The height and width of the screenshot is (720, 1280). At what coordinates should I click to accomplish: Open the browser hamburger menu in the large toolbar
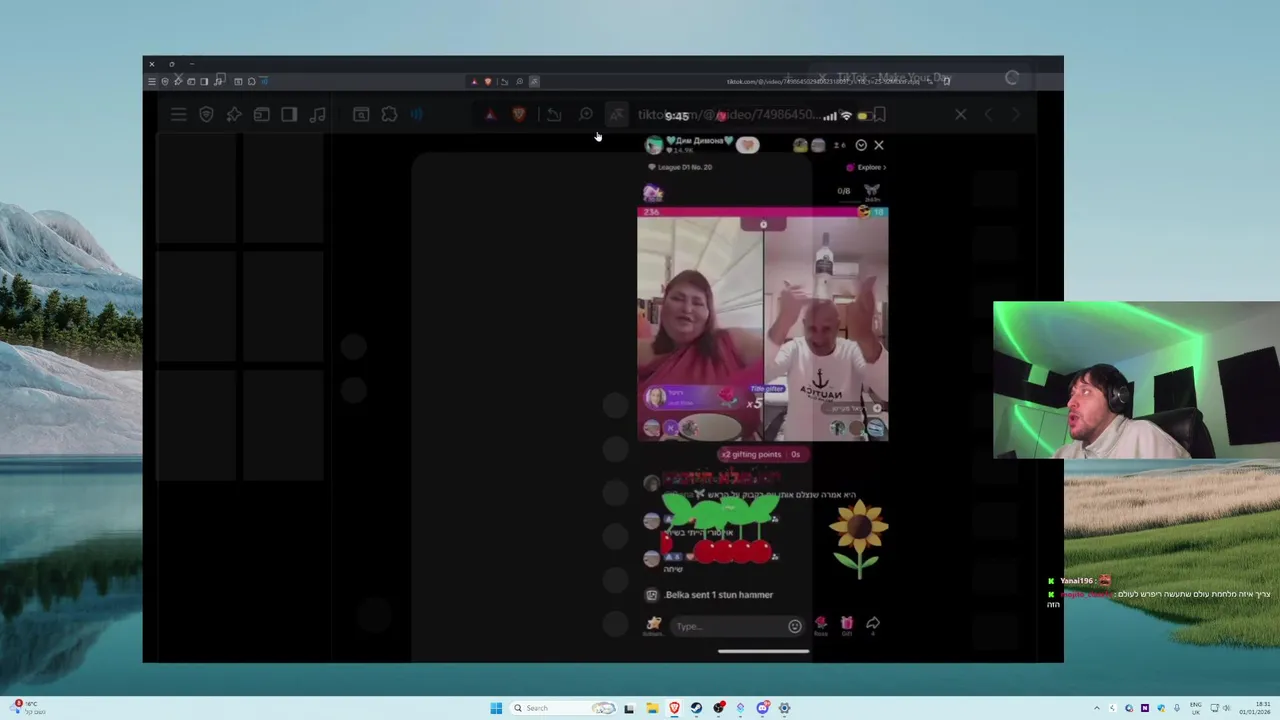178,115
